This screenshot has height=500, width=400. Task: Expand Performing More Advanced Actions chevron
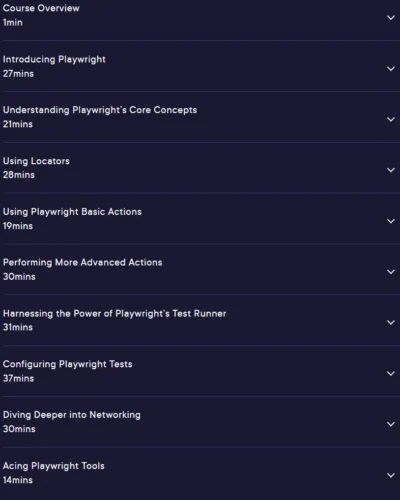pos(391,272)
